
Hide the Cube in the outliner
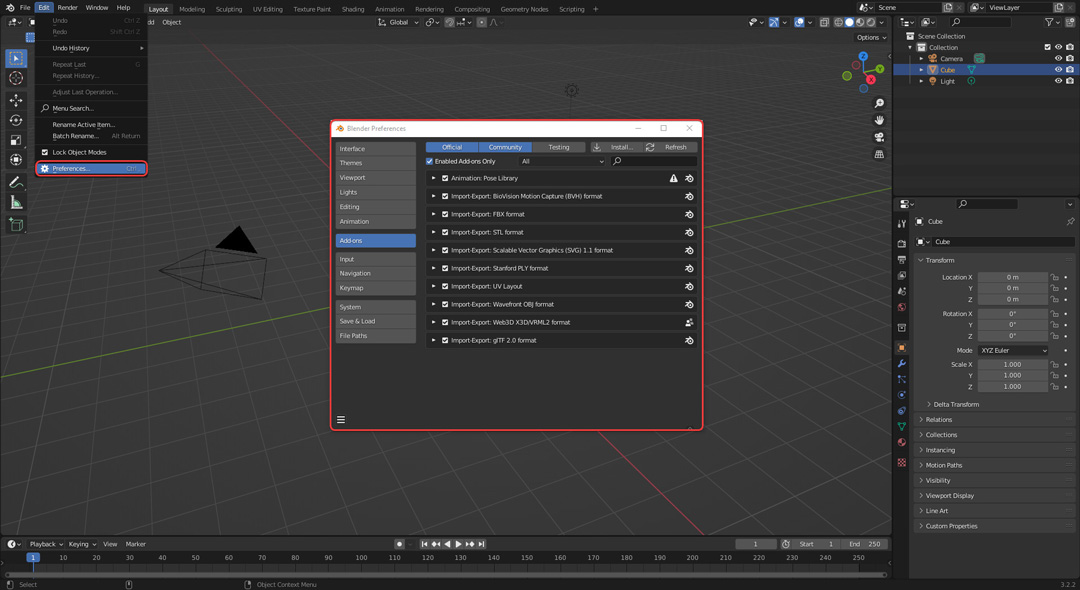click(1058, 70)
